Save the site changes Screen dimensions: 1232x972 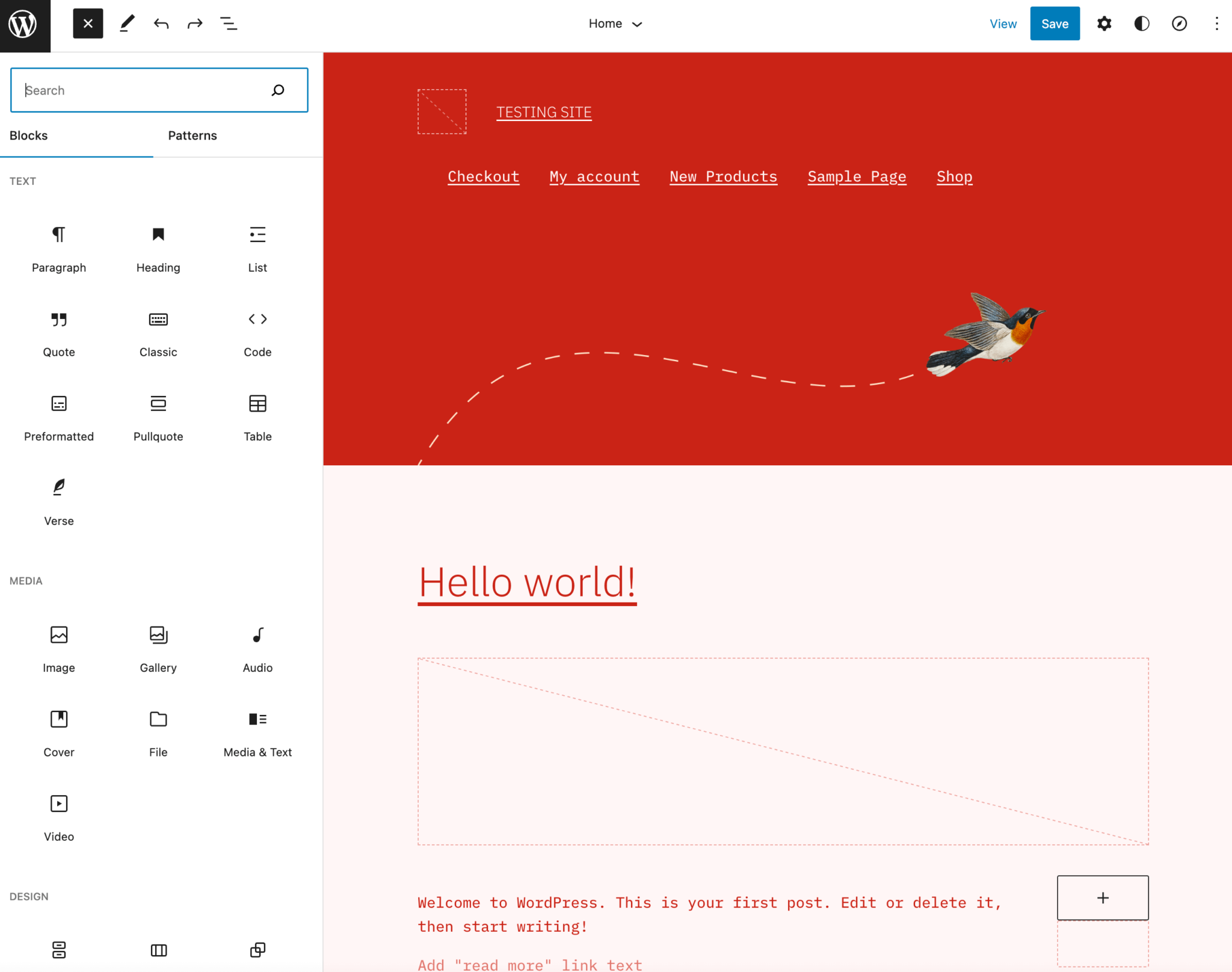click(1055, 23)
